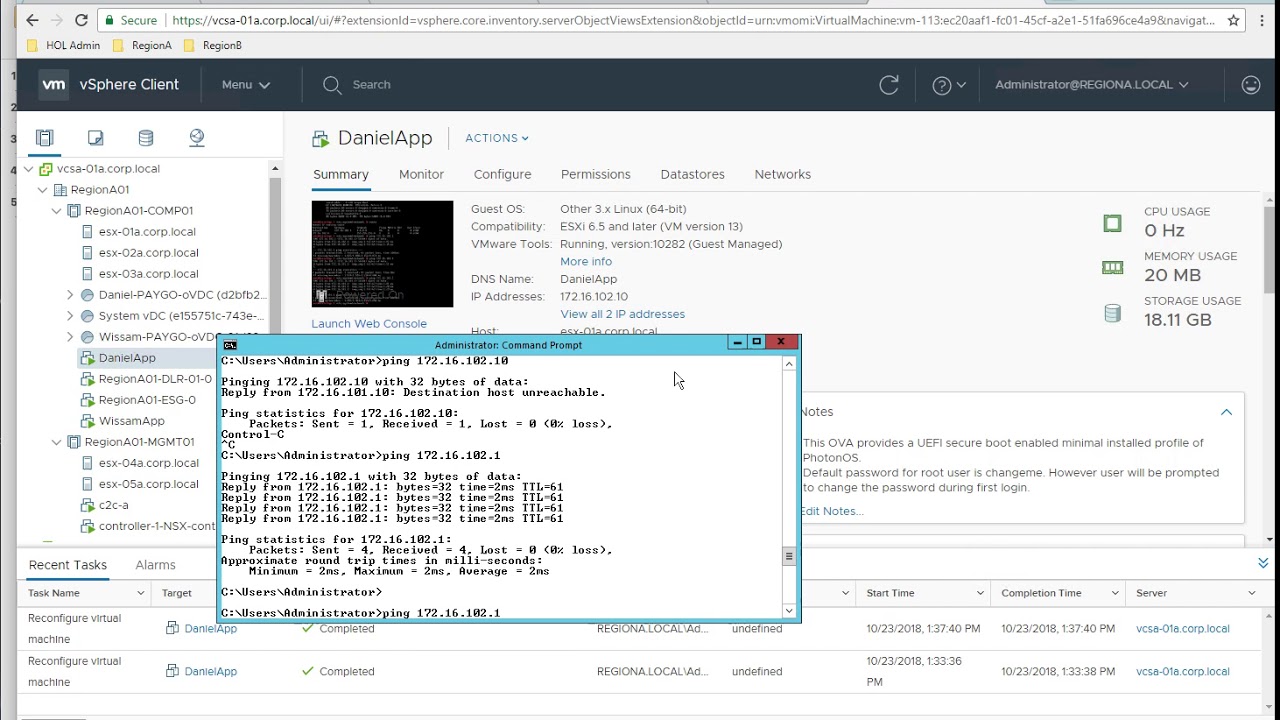This screenshot has width=1280, height=720.
Task: Select RegionA01-ESG-0 in inventory tree
Action: tap(145, 400)
